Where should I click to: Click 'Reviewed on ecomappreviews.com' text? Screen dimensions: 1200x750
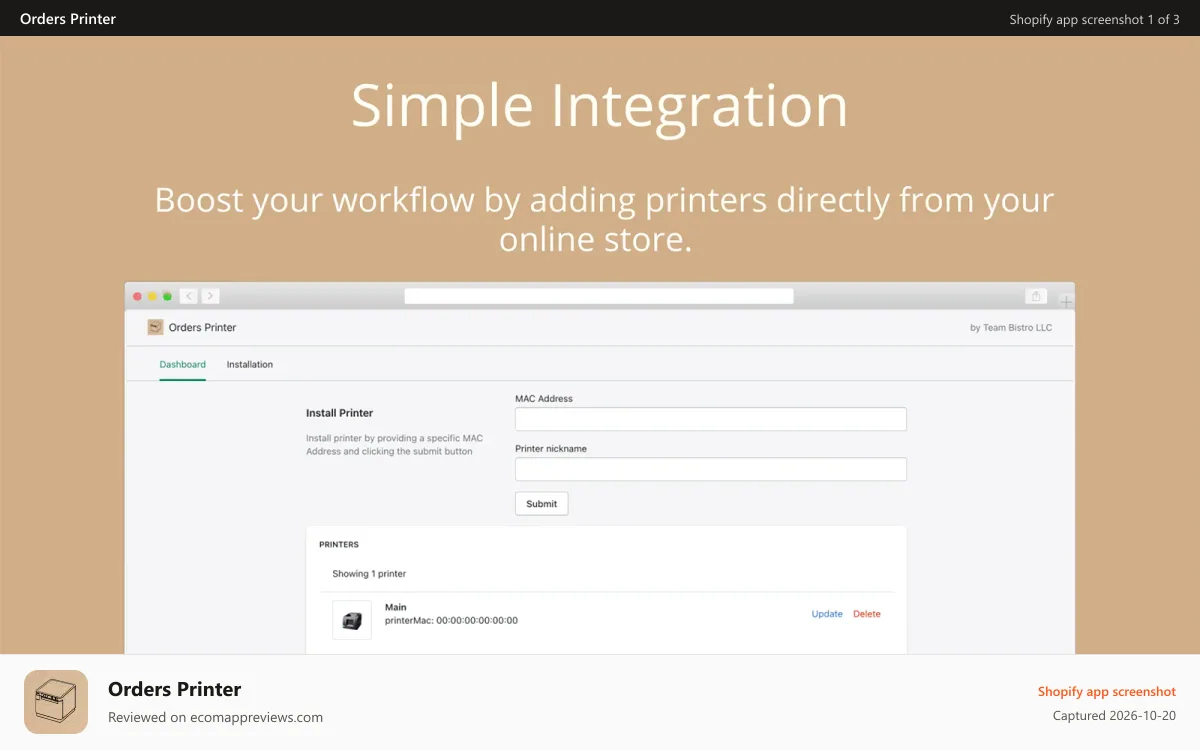click(216, 717)
